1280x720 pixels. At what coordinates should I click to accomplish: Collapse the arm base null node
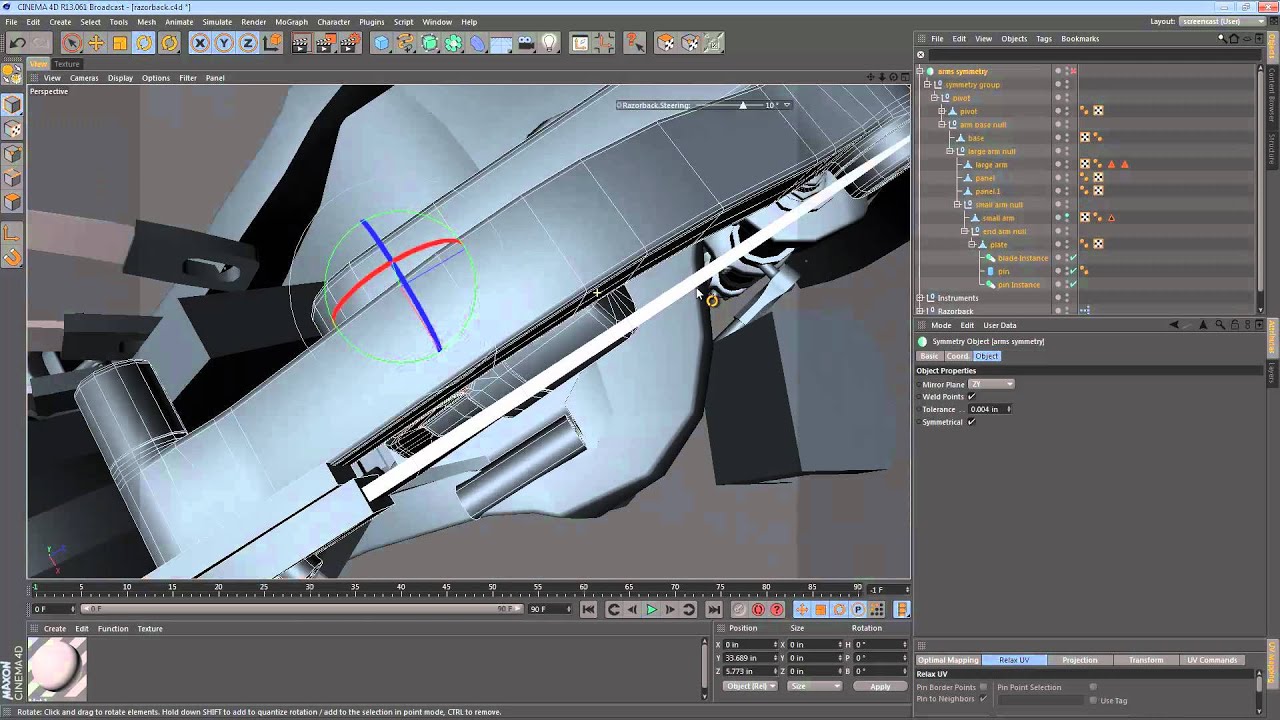[941, 124]
